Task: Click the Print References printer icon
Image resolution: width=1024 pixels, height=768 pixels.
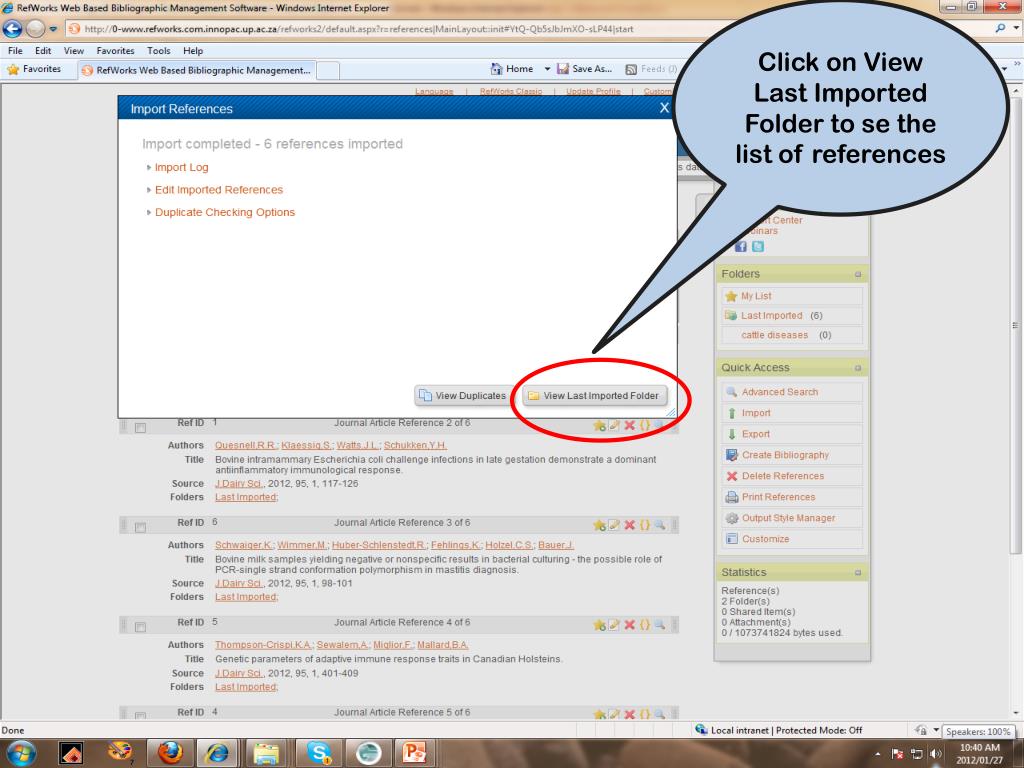Action: coord(731,497)
